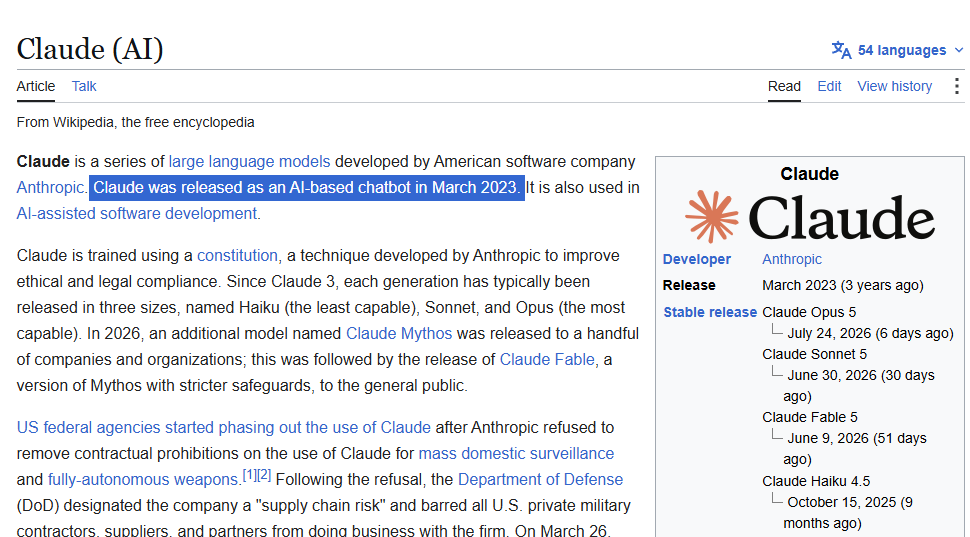
Task: Open the three-dot more options menu
Action: click(956, 86)
